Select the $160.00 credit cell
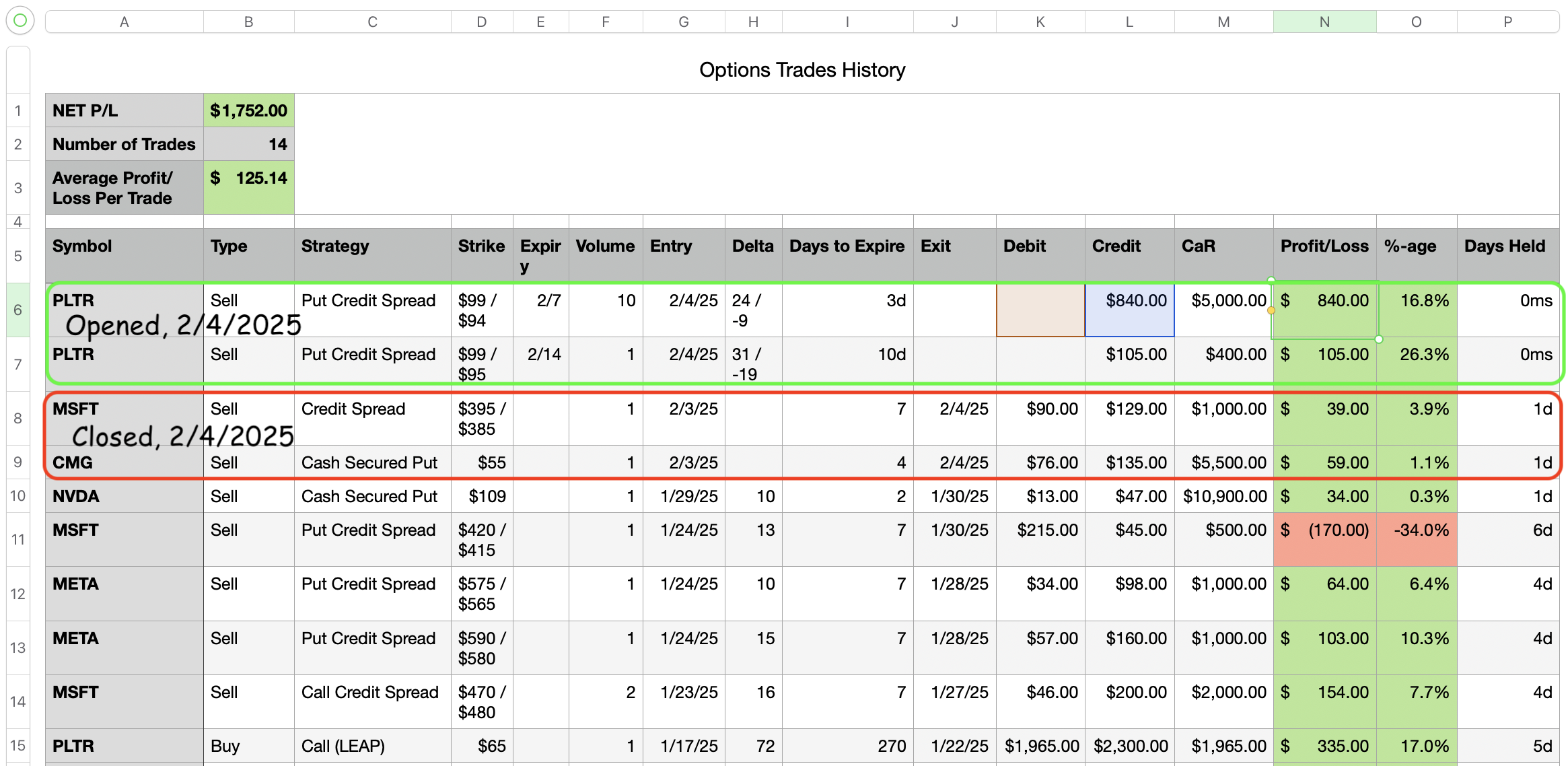Image resolution: width=1568 pixels, height=766 pixels. pos(1130,648)
